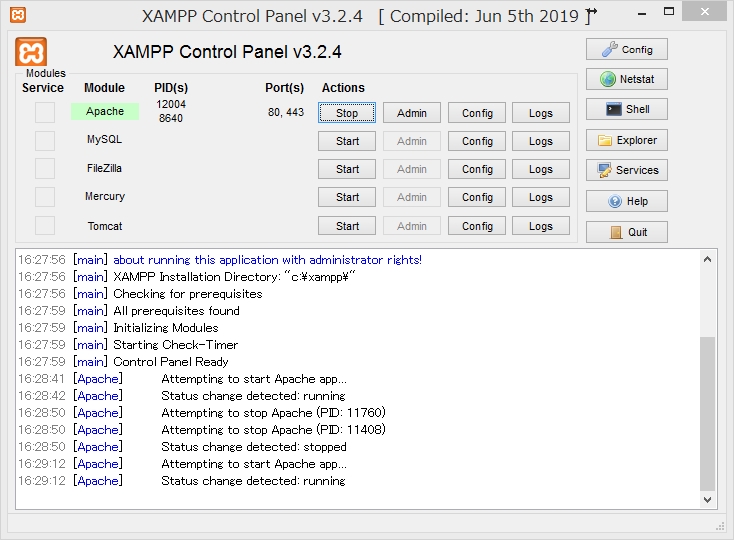
Task: Open the MySQL Config menu
Action: tap(477, 141)
